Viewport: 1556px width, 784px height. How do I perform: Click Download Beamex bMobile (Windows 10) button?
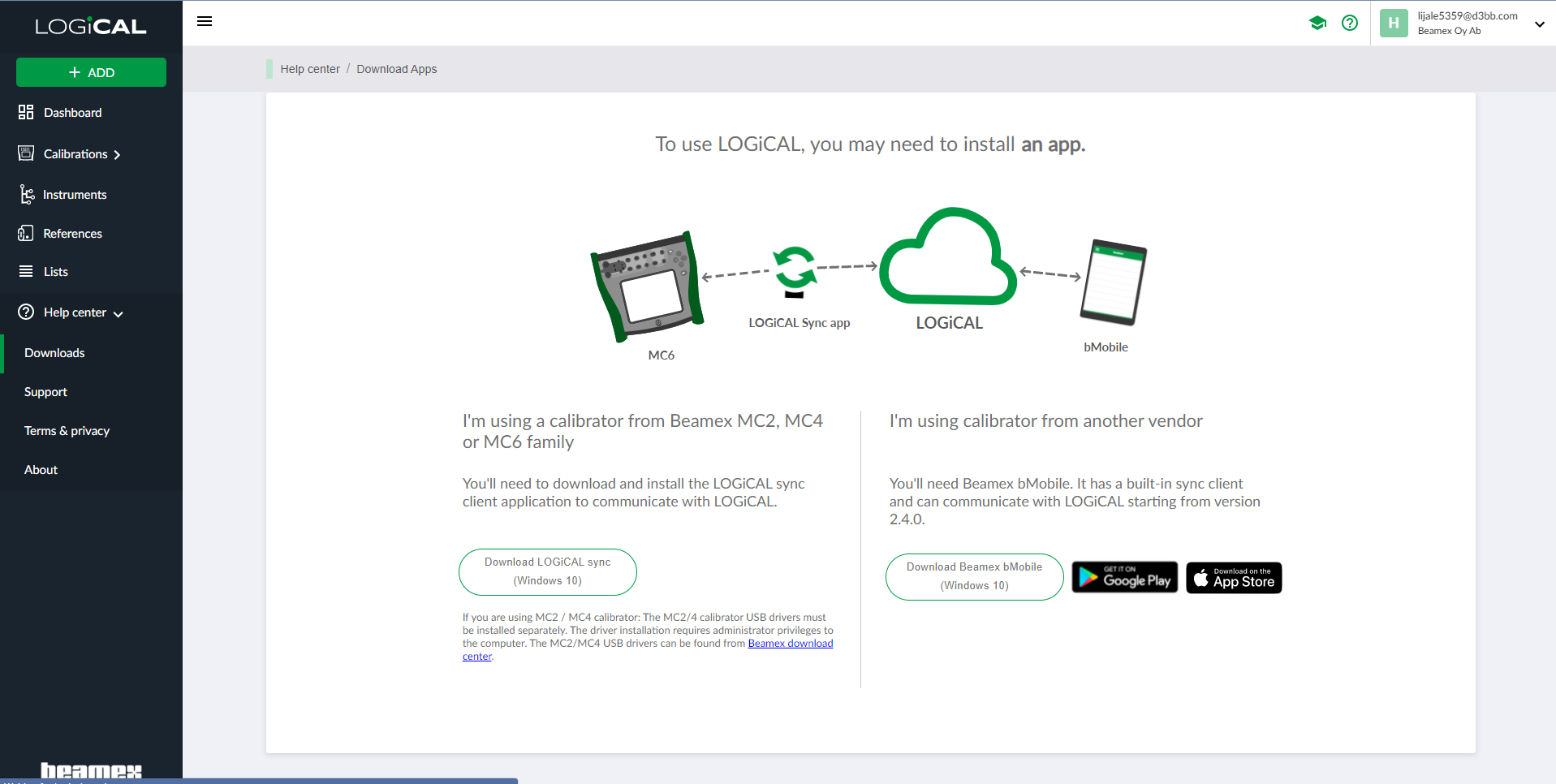pos(975,576)
